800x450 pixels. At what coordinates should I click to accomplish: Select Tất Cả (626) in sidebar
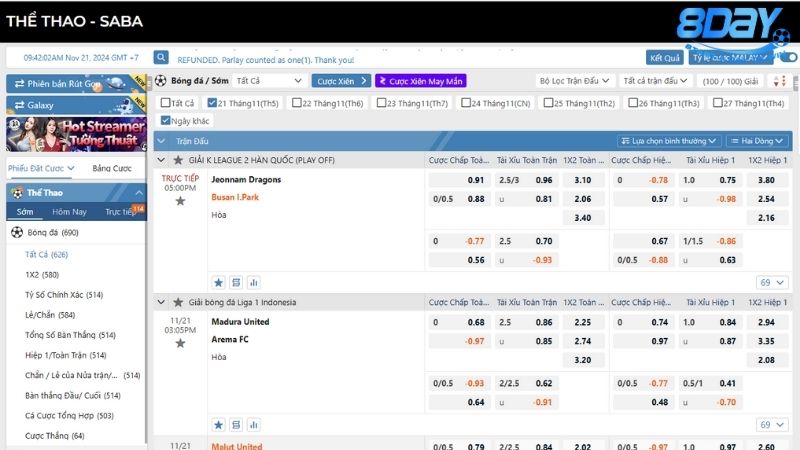point(46,255)
